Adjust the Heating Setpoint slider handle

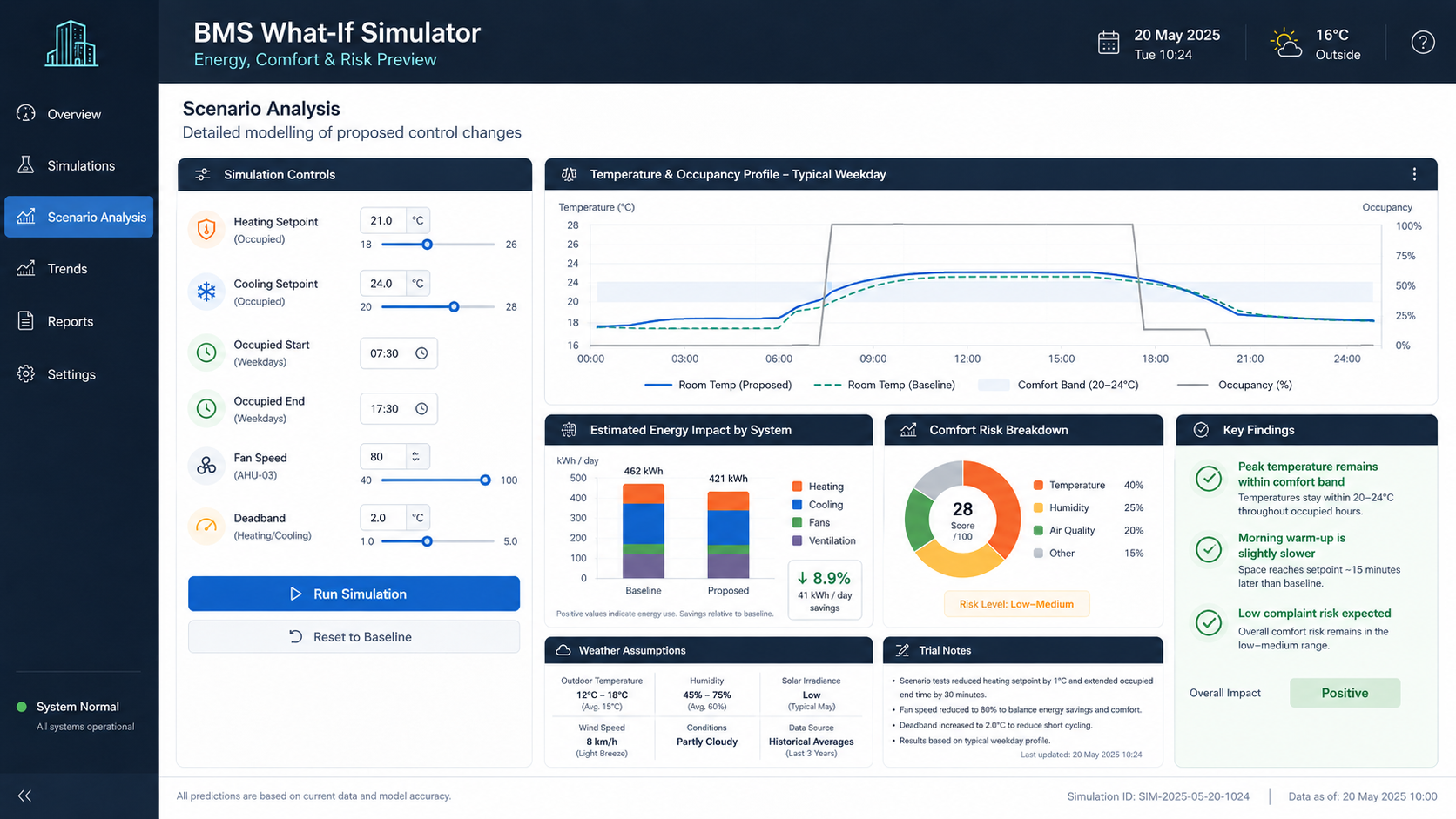coord(427,245)
